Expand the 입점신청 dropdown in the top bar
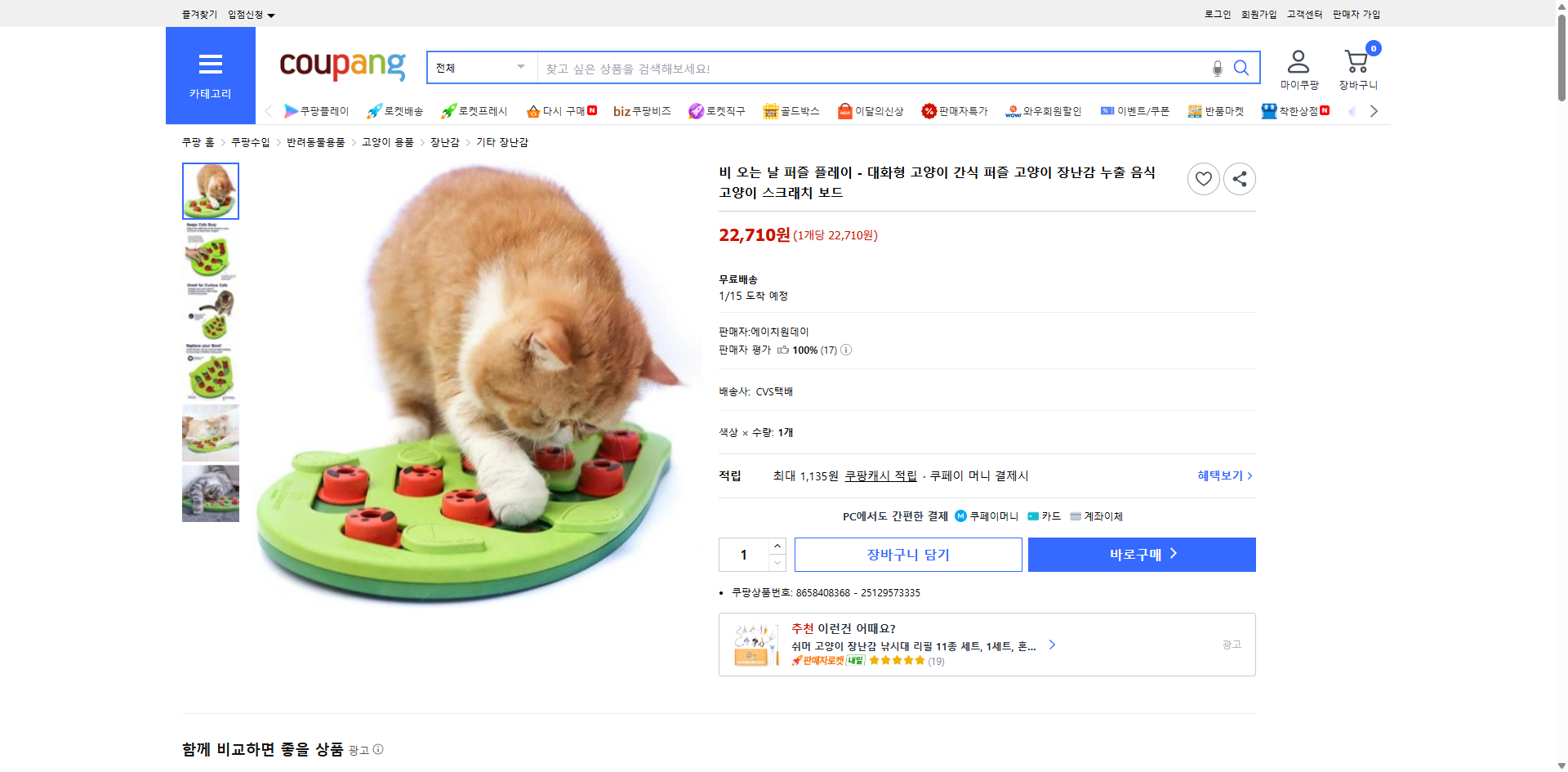 pos(249,14)
